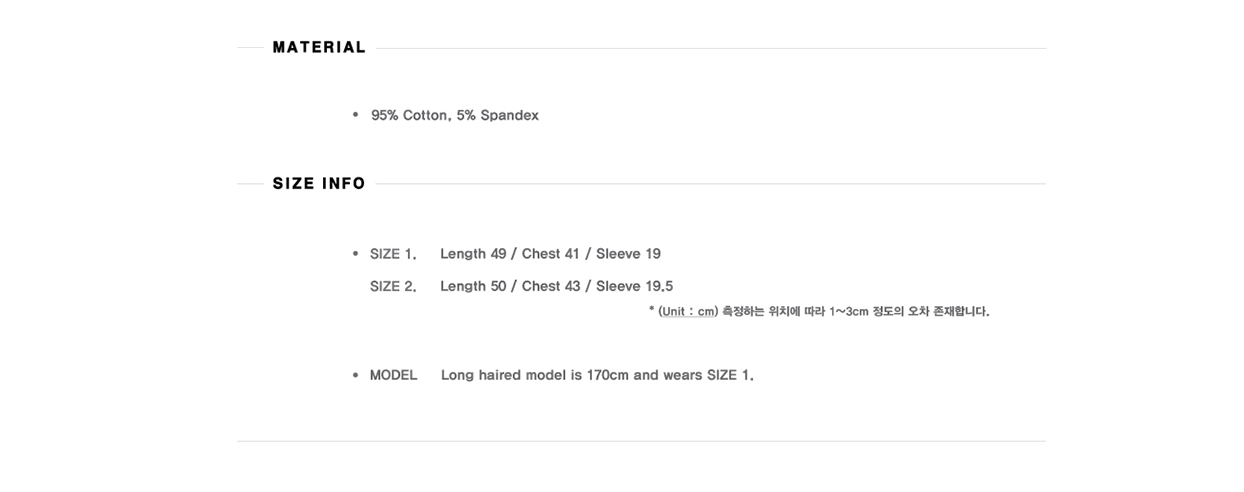The width and height of the screenshot is (1244, 492).
Task: Click the underlined Unit : cm note
Action: point(688,311)
